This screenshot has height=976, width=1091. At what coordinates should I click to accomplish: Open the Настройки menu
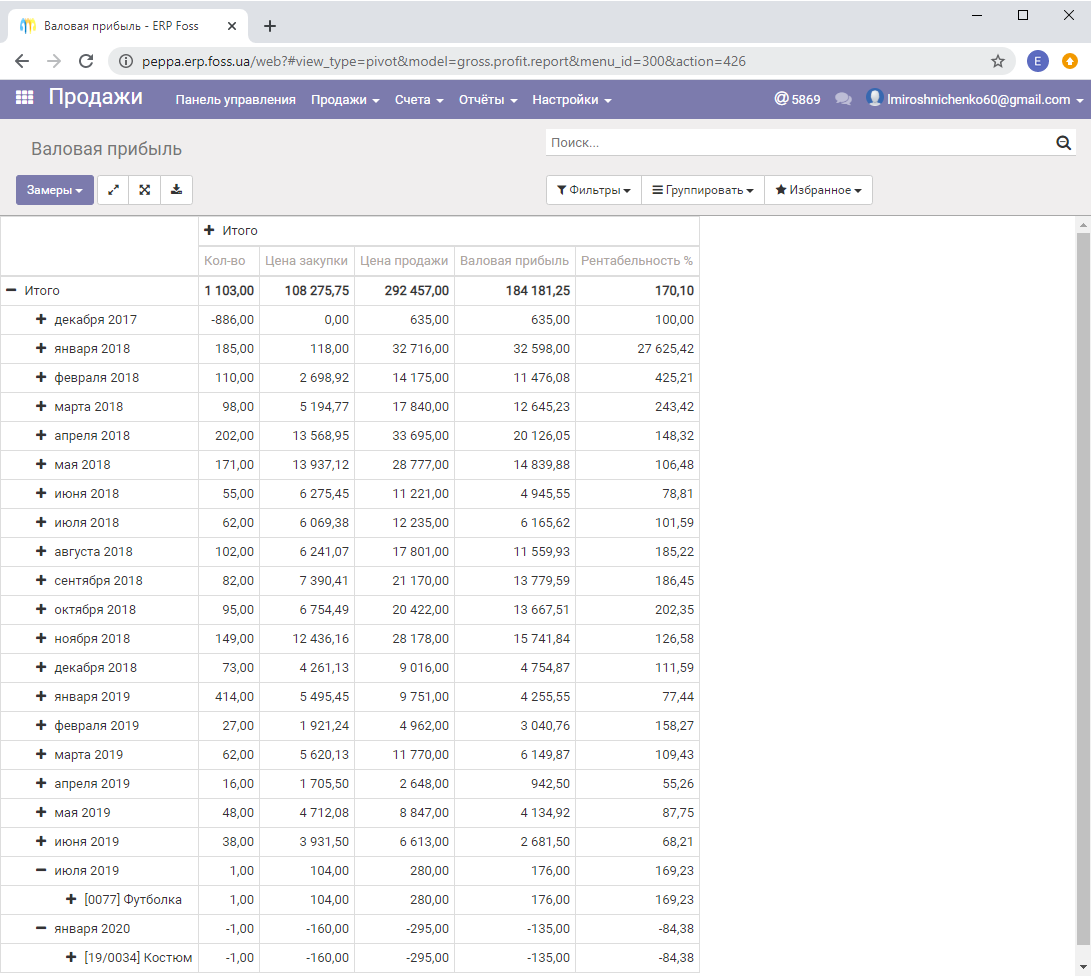[572, 99]
